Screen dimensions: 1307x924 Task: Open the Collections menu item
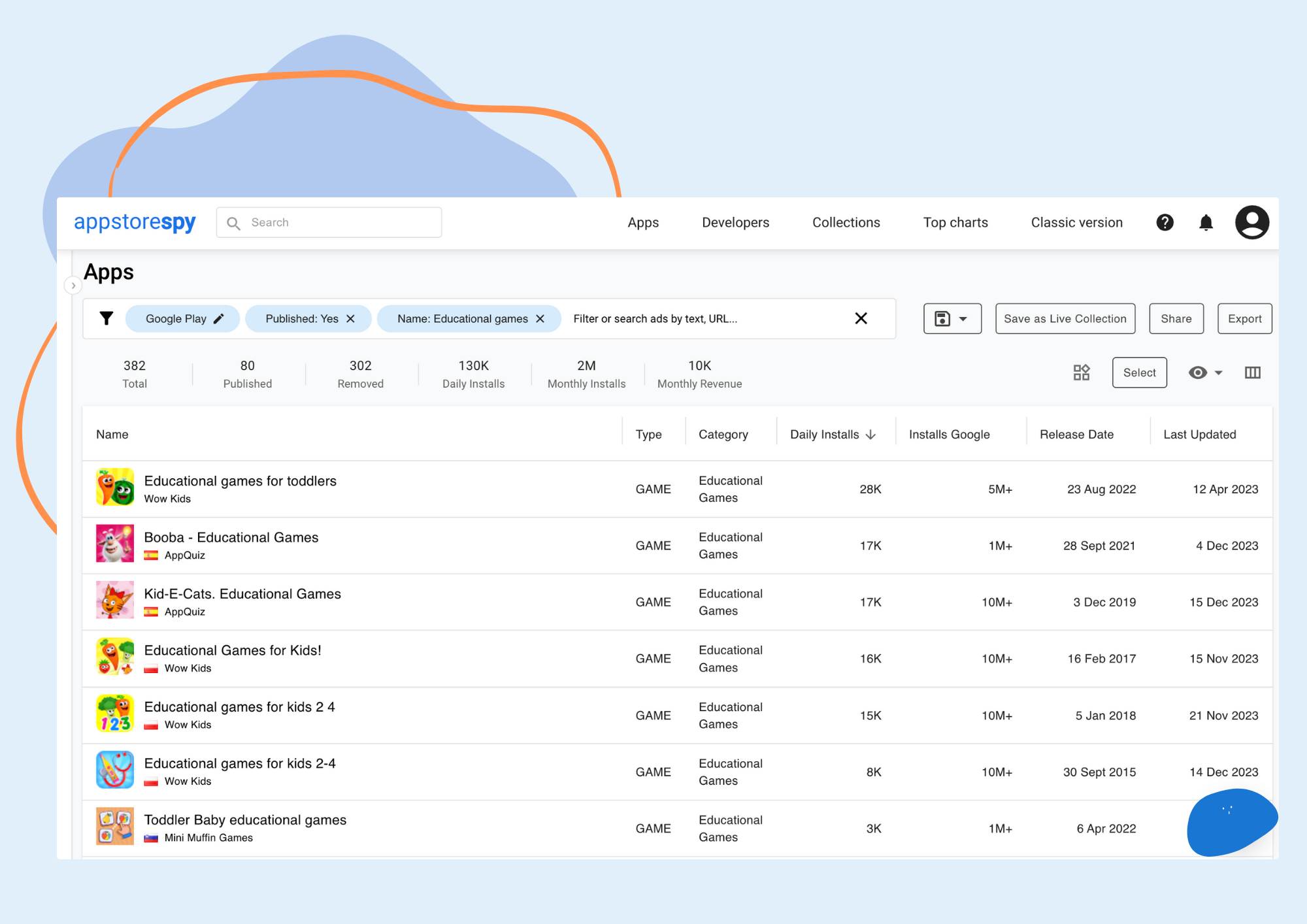[x=846, y=222]
